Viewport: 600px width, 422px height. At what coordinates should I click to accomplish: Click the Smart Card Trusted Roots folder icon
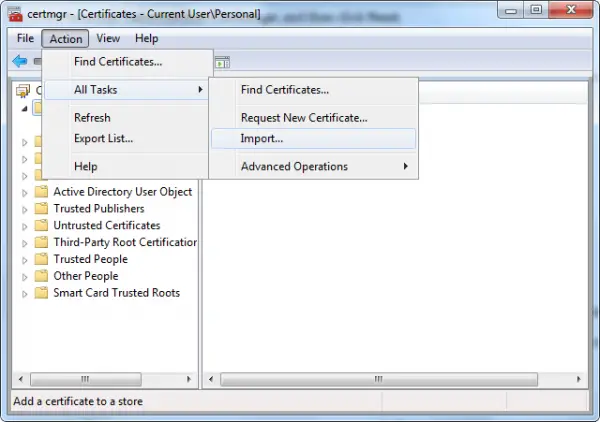coord(41,293)
